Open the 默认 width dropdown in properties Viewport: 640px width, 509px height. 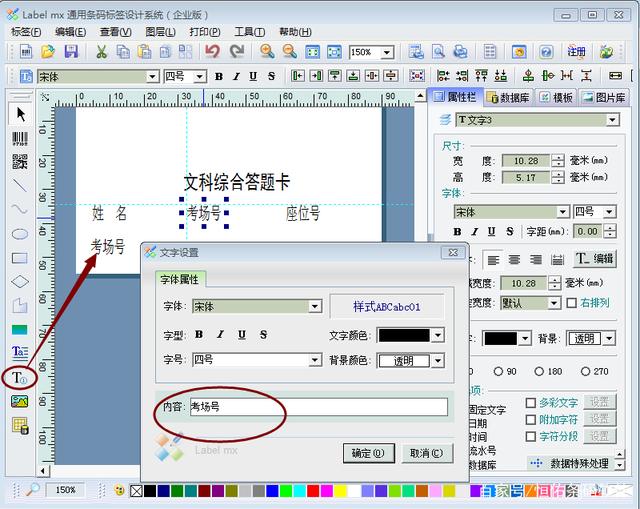(553, 303)
